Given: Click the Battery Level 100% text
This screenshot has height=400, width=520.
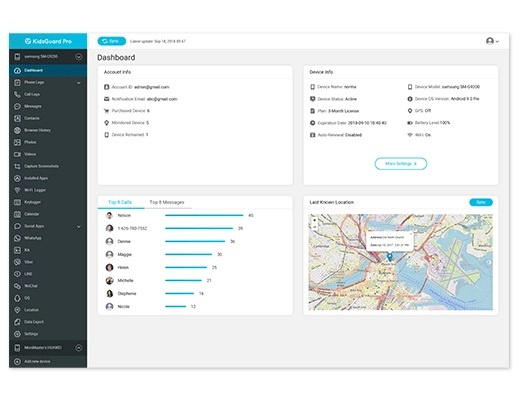Looking at the screenshot, I should (x=432, y=123).
